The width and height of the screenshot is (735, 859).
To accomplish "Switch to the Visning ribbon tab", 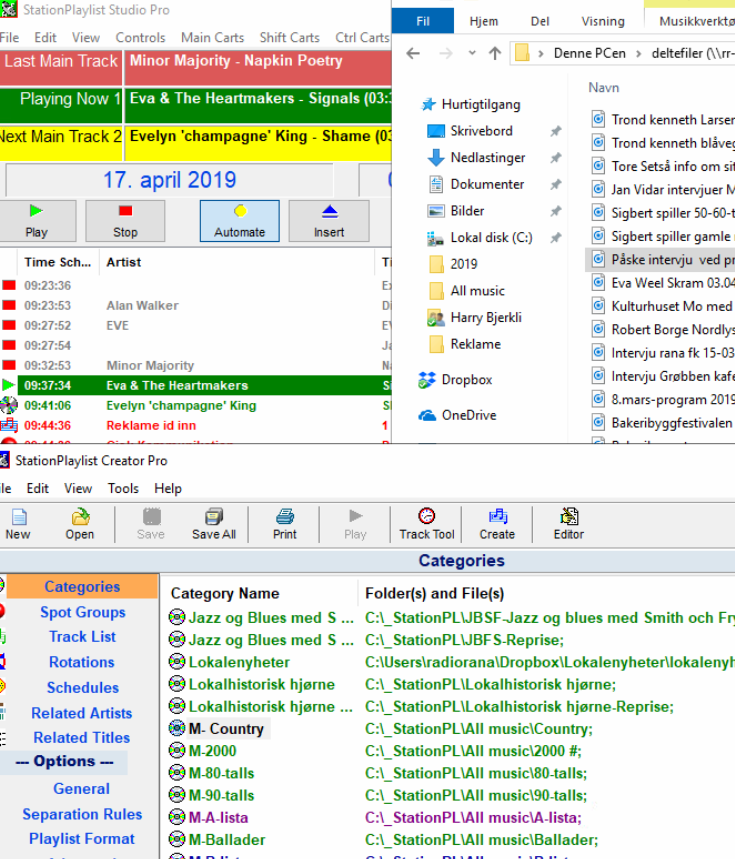I will [x=603, y=21].
